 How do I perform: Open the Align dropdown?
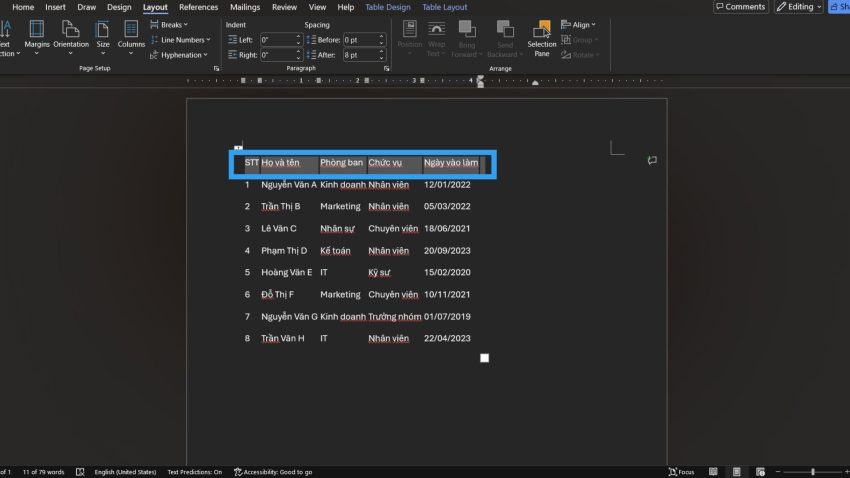(578, 25)
